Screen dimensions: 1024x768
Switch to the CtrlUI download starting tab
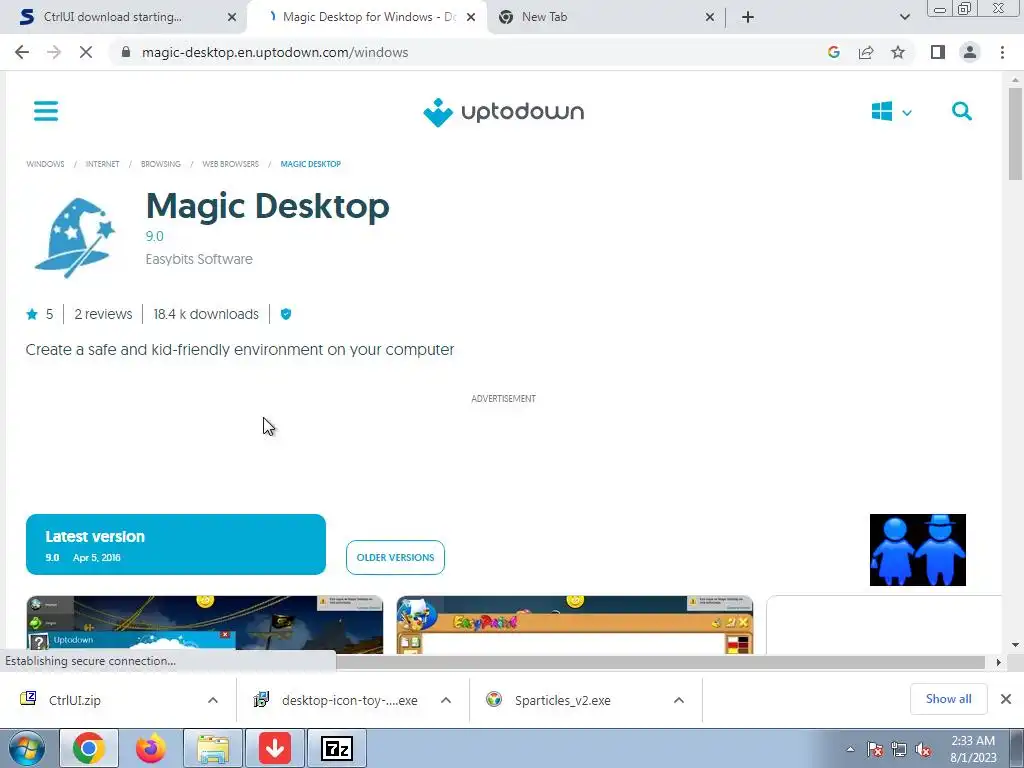(x=111, y=17)
